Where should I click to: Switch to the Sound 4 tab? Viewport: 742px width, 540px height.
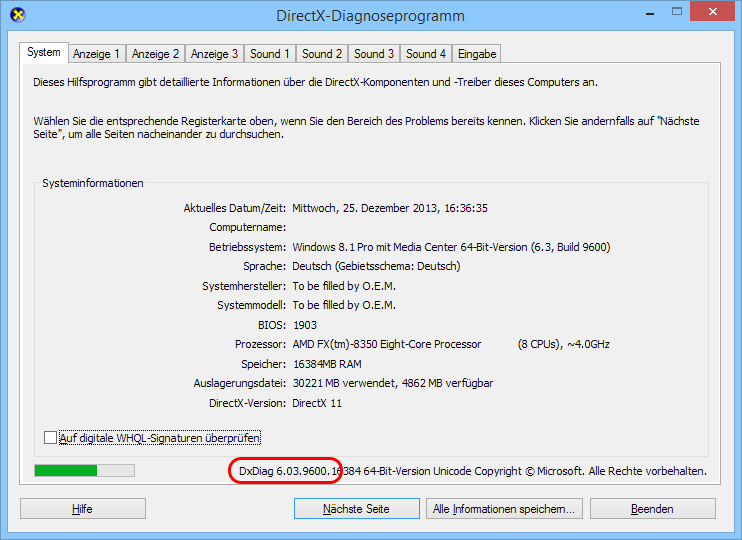[x=426, y=54]
